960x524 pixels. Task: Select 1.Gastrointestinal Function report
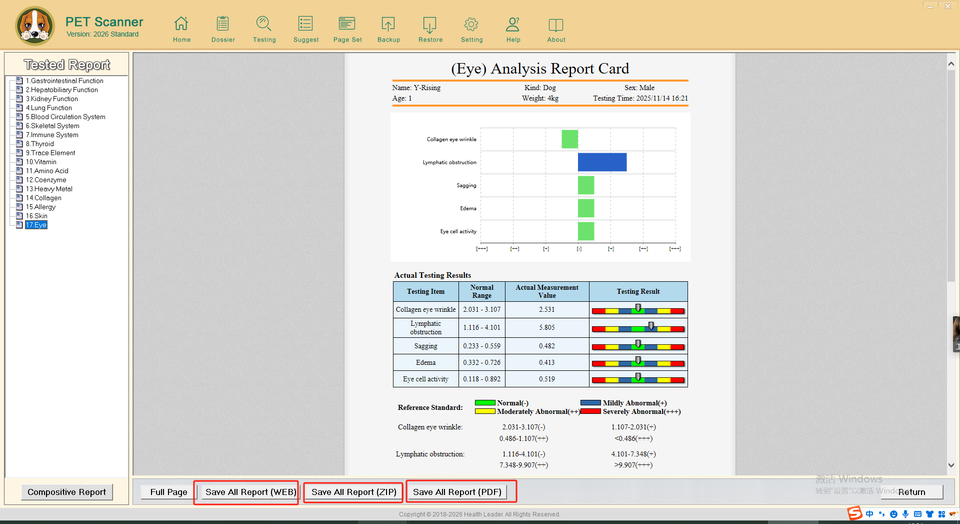[x=64, y=81]
